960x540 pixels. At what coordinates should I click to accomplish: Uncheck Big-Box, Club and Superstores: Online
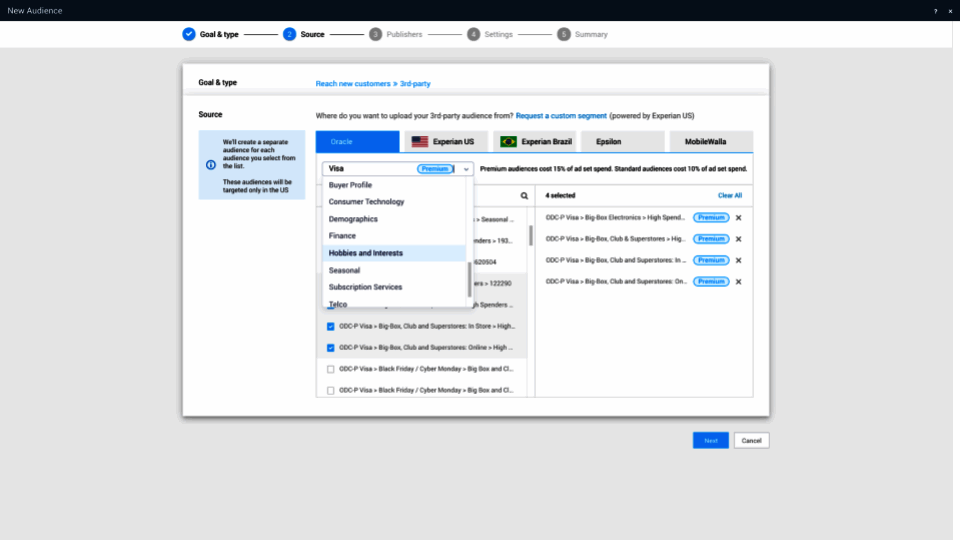coord(331,348)
